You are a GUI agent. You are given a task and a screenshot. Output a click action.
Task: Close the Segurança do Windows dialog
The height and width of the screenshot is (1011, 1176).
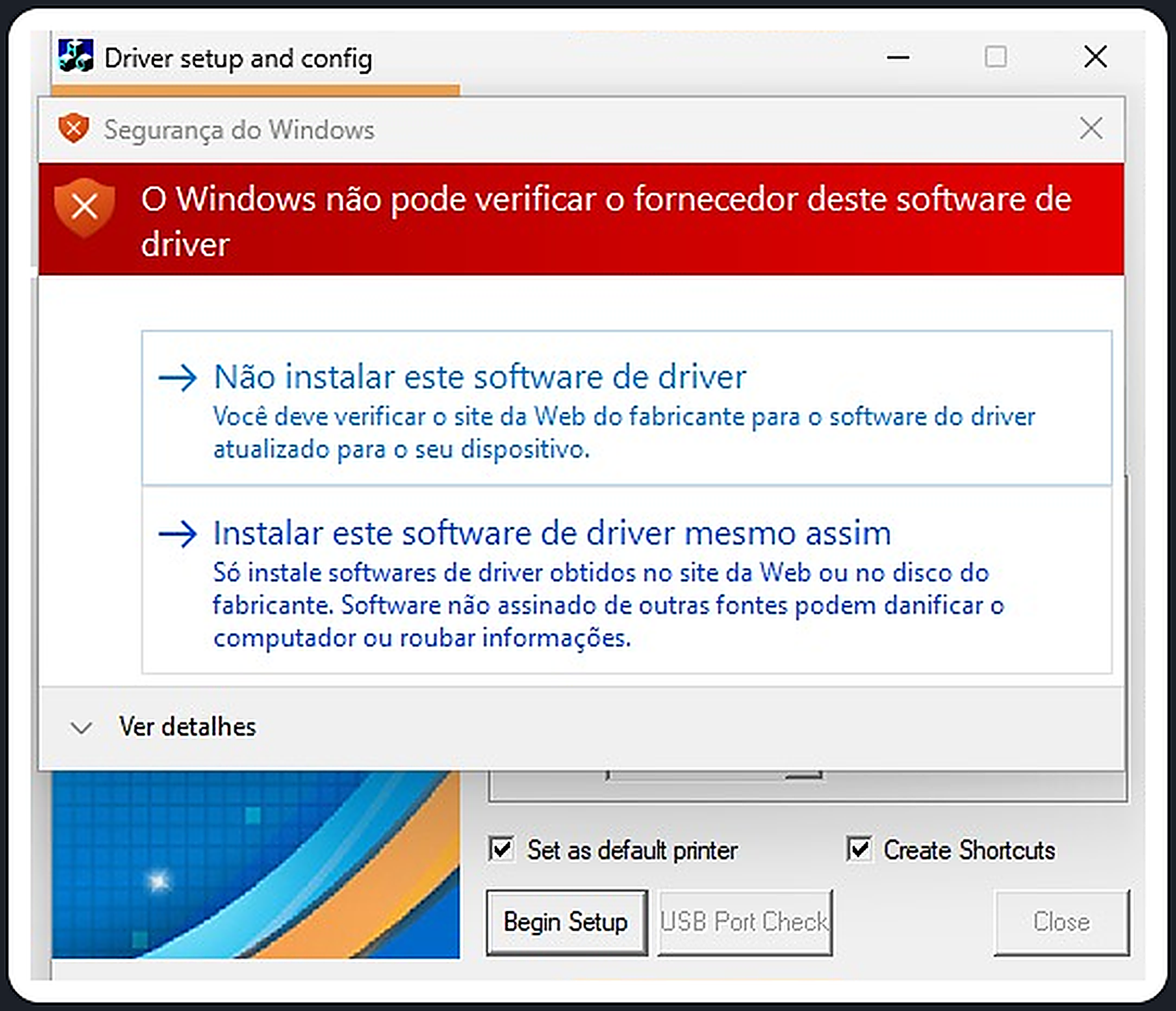[x=1091, y=129]
